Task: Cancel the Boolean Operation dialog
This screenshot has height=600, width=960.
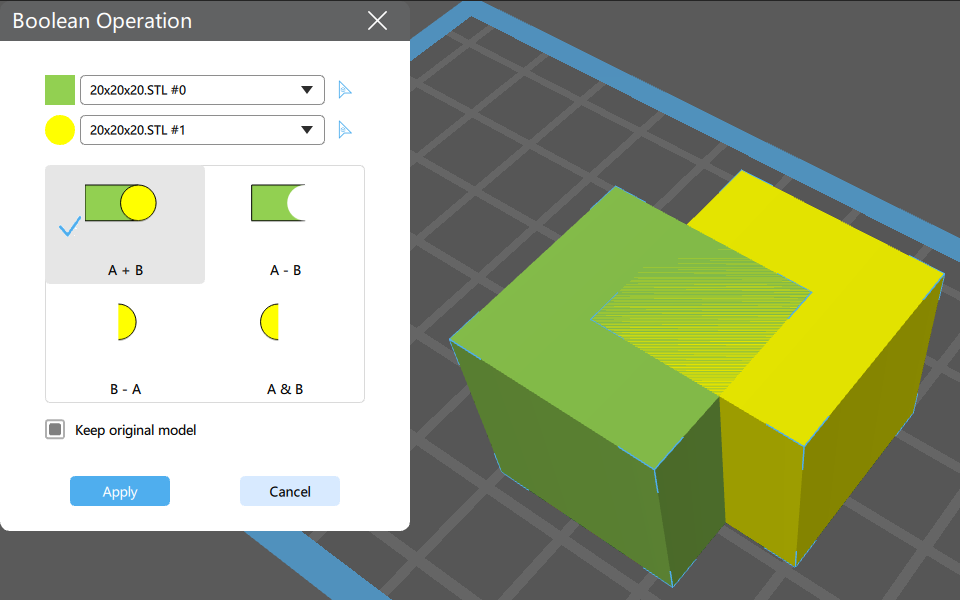Action: pos(290,491)
